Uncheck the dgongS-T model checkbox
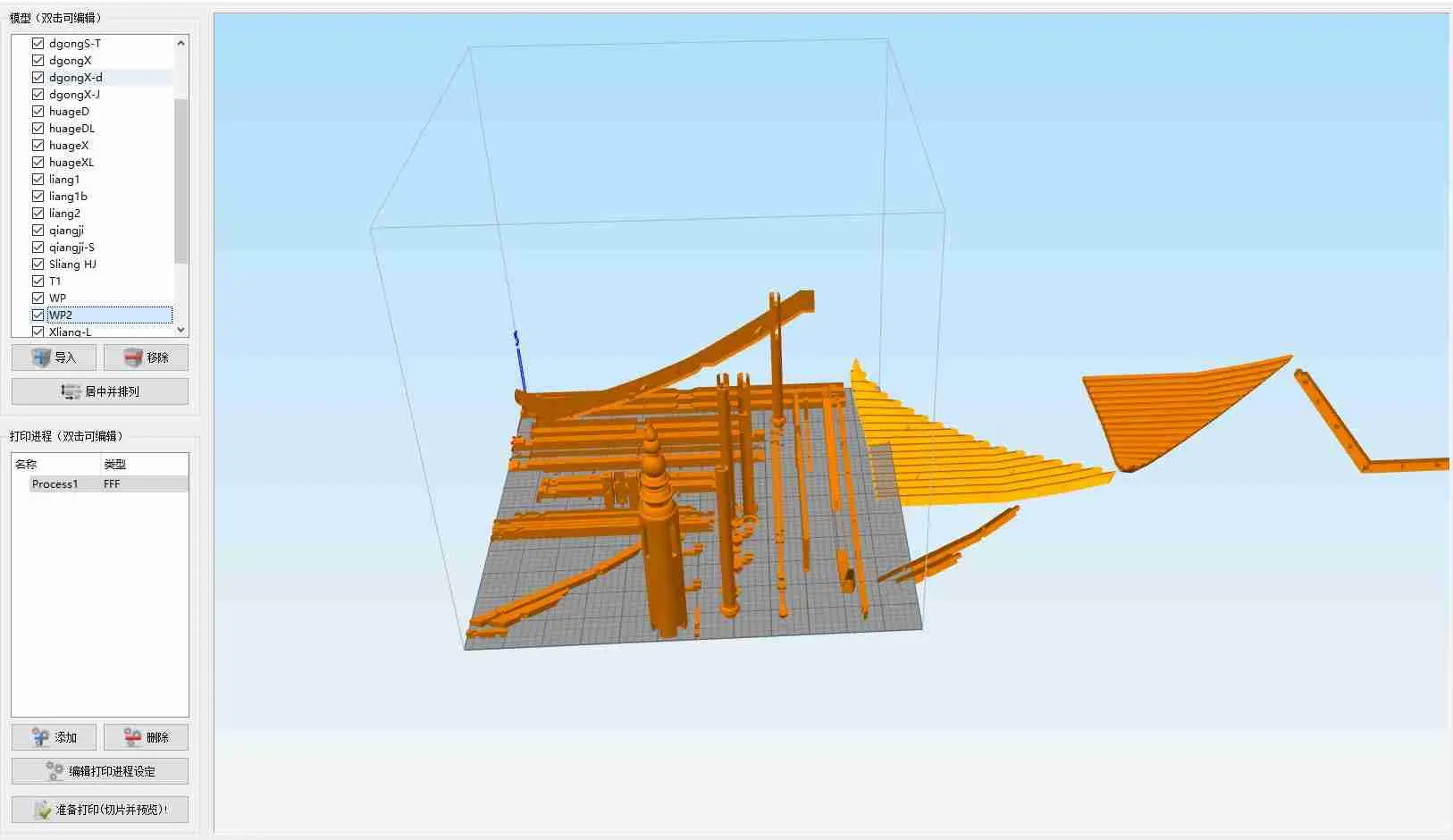This screenshot has height=840, width=1453. pyautogui.click(x=38, y=43)
